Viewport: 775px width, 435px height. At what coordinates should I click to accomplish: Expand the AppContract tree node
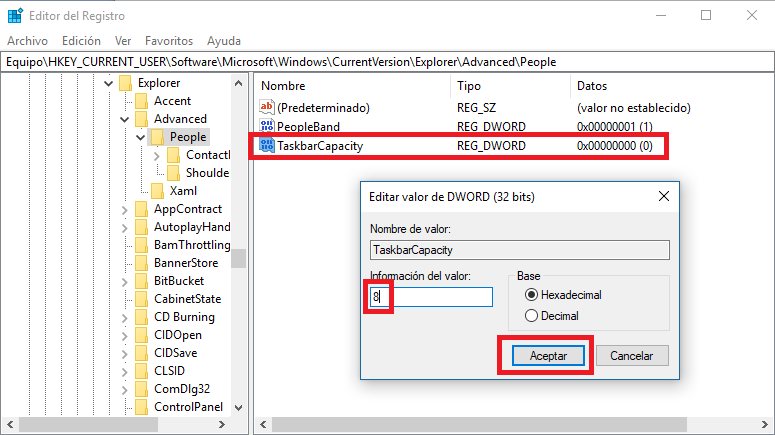click(x=125, y=210)
